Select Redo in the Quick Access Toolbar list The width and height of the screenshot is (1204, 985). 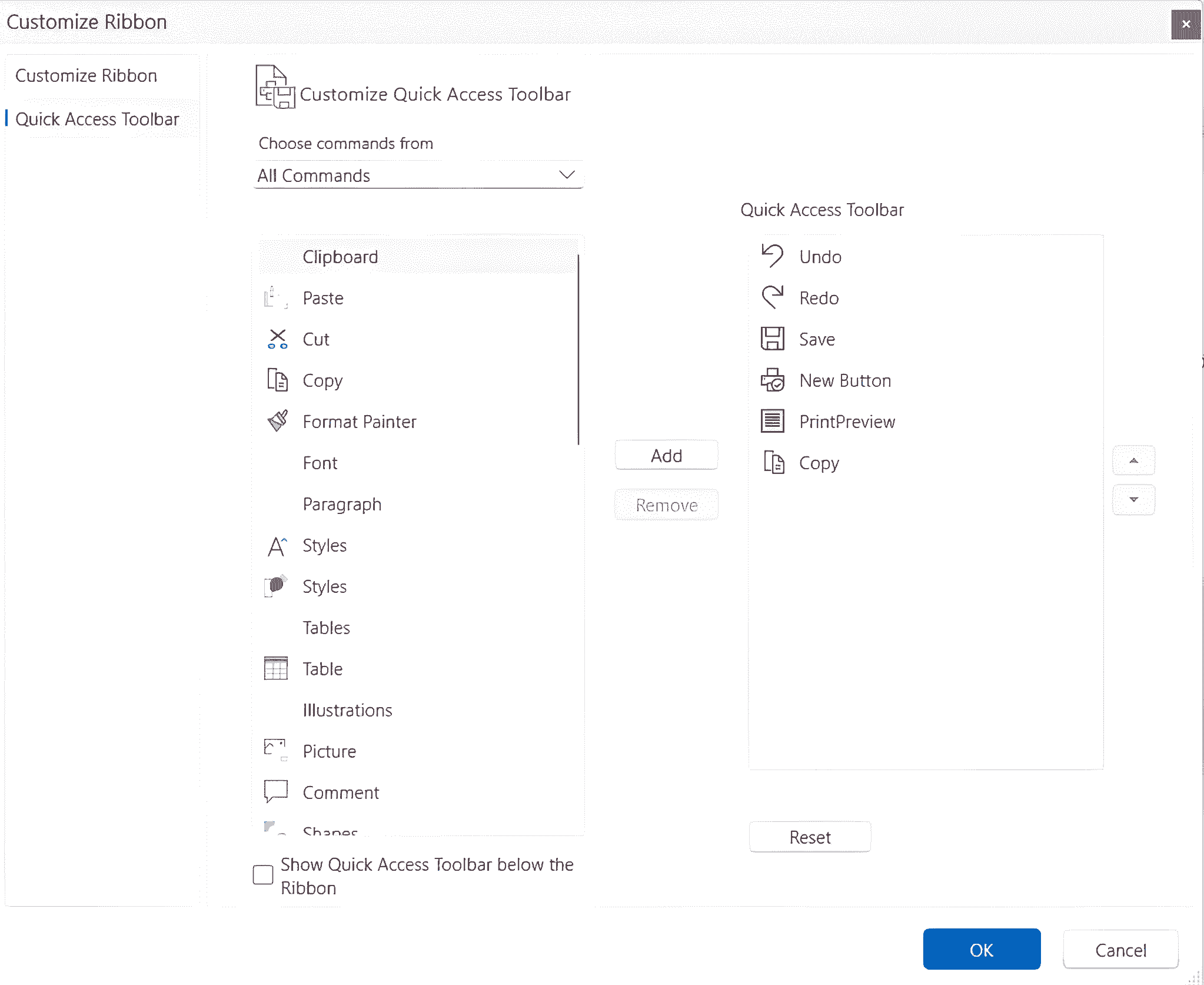pyautogui.click(x=819, y=298)
